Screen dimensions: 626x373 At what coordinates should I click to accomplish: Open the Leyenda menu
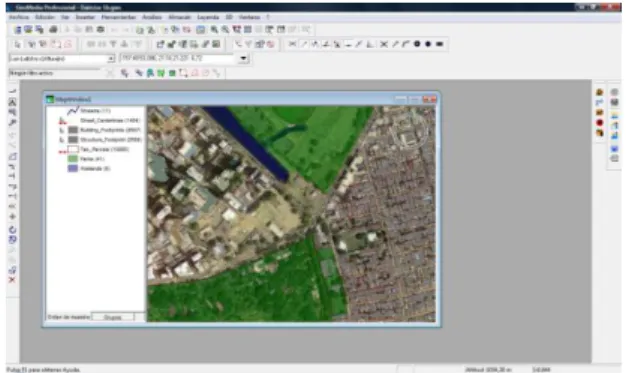tap(208, 17)
